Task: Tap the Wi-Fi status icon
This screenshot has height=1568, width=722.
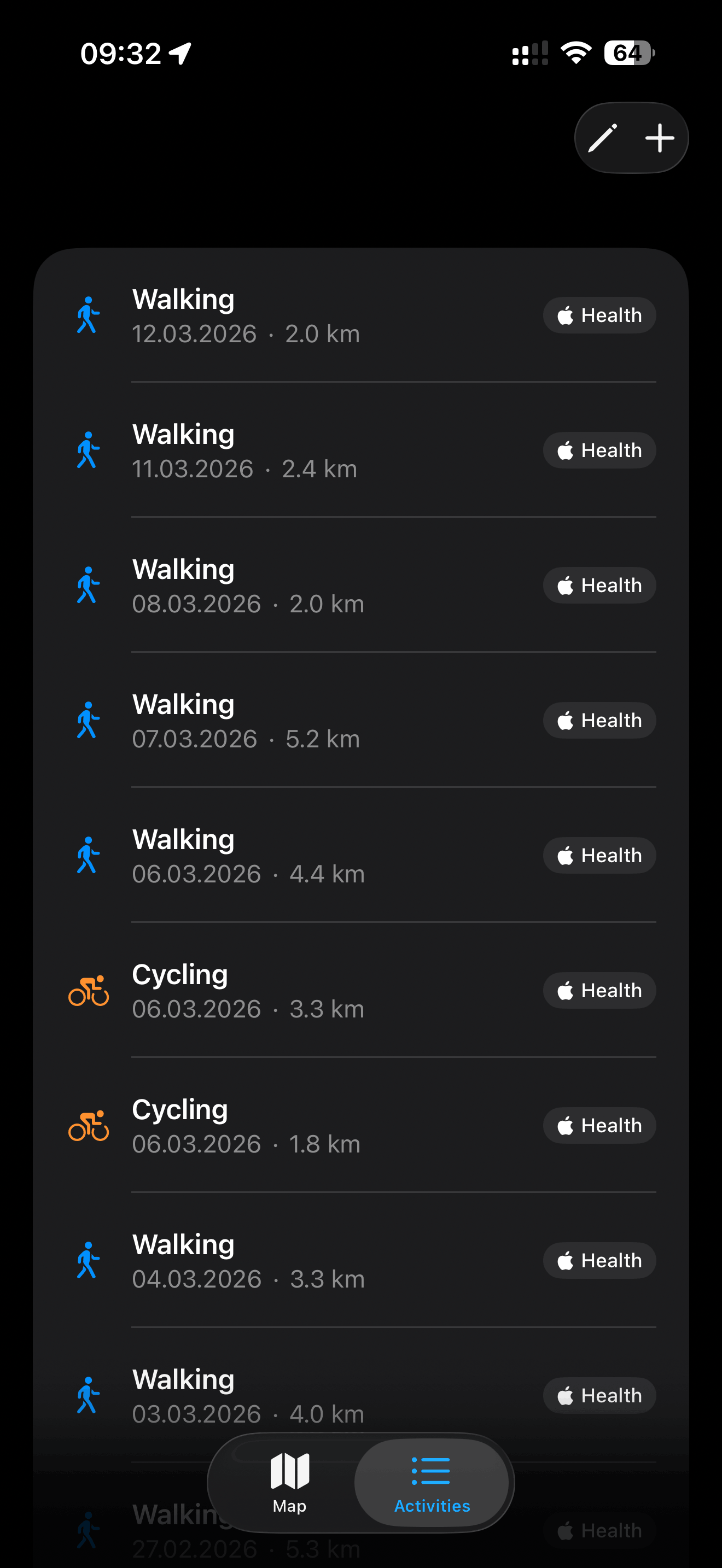Action: click(576, 53)
